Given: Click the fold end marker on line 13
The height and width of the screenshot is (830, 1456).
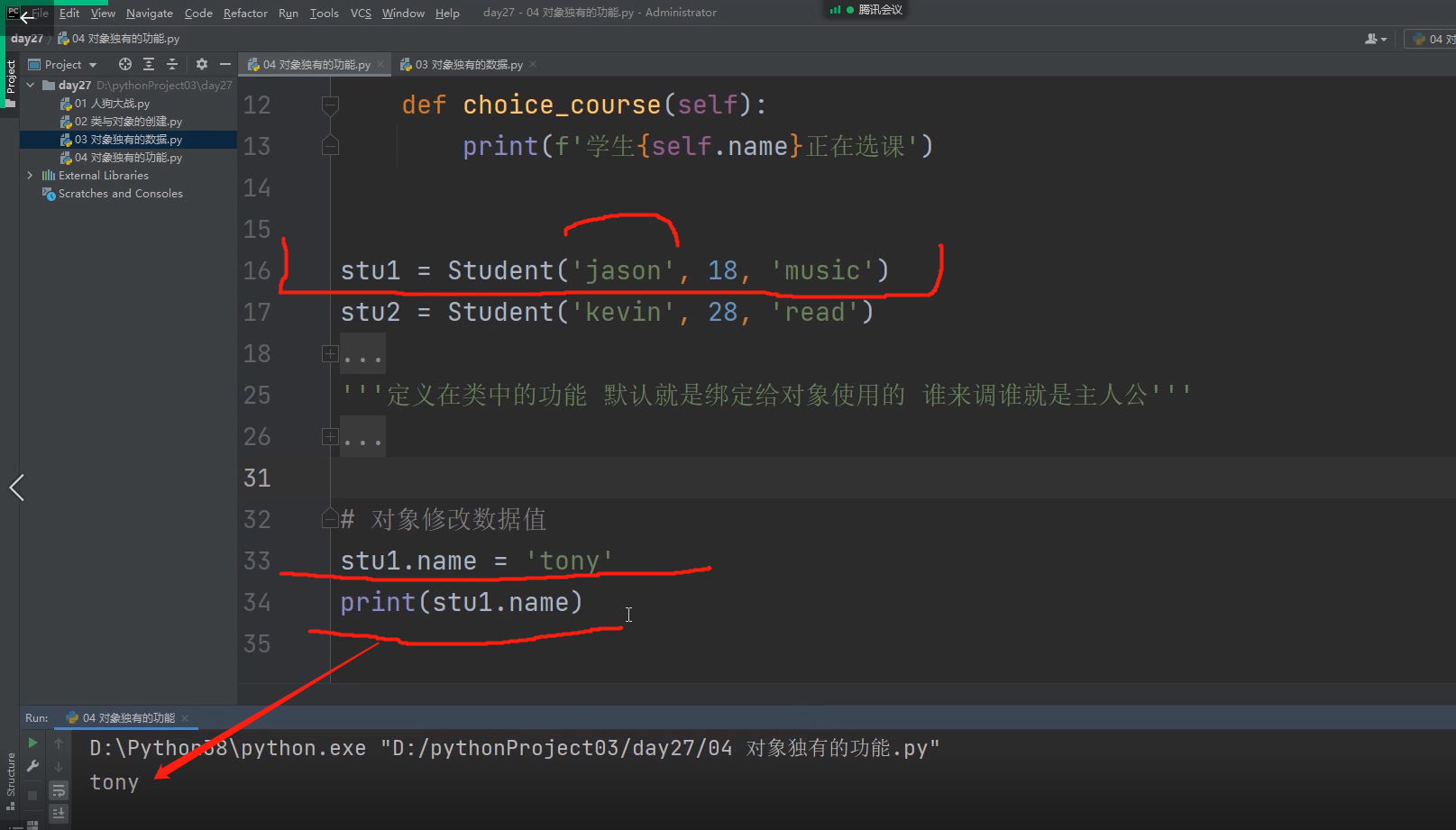Looking at the screenshot, I should click(x=330, y=146).
